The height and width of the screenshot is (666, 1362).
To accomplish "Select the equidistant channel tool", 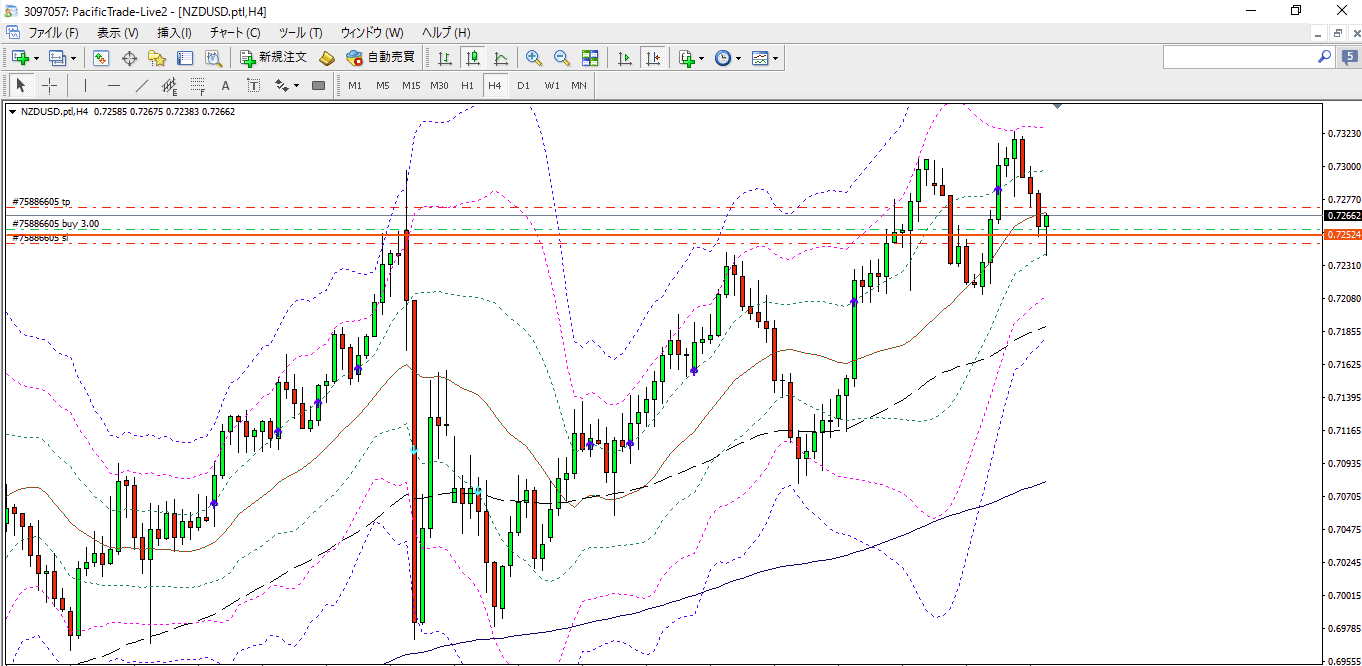I will click(x=170, y=85).
